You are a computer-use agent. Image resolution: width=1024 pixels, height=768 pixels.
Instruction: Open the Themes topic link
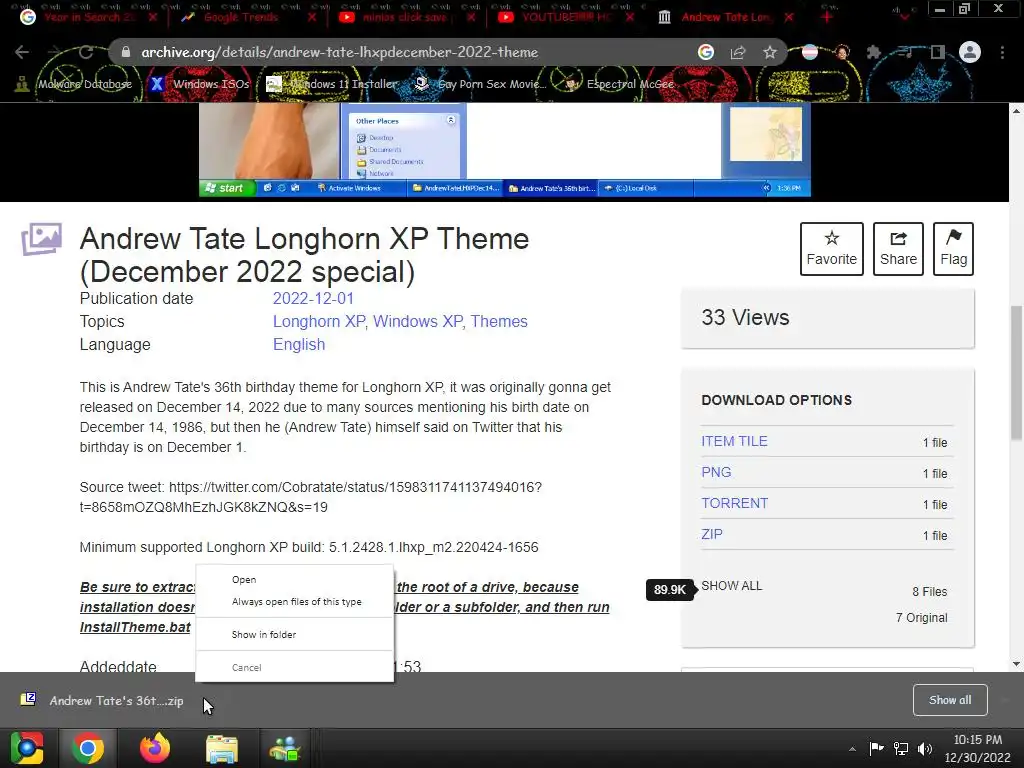click(x=499, y=321)
